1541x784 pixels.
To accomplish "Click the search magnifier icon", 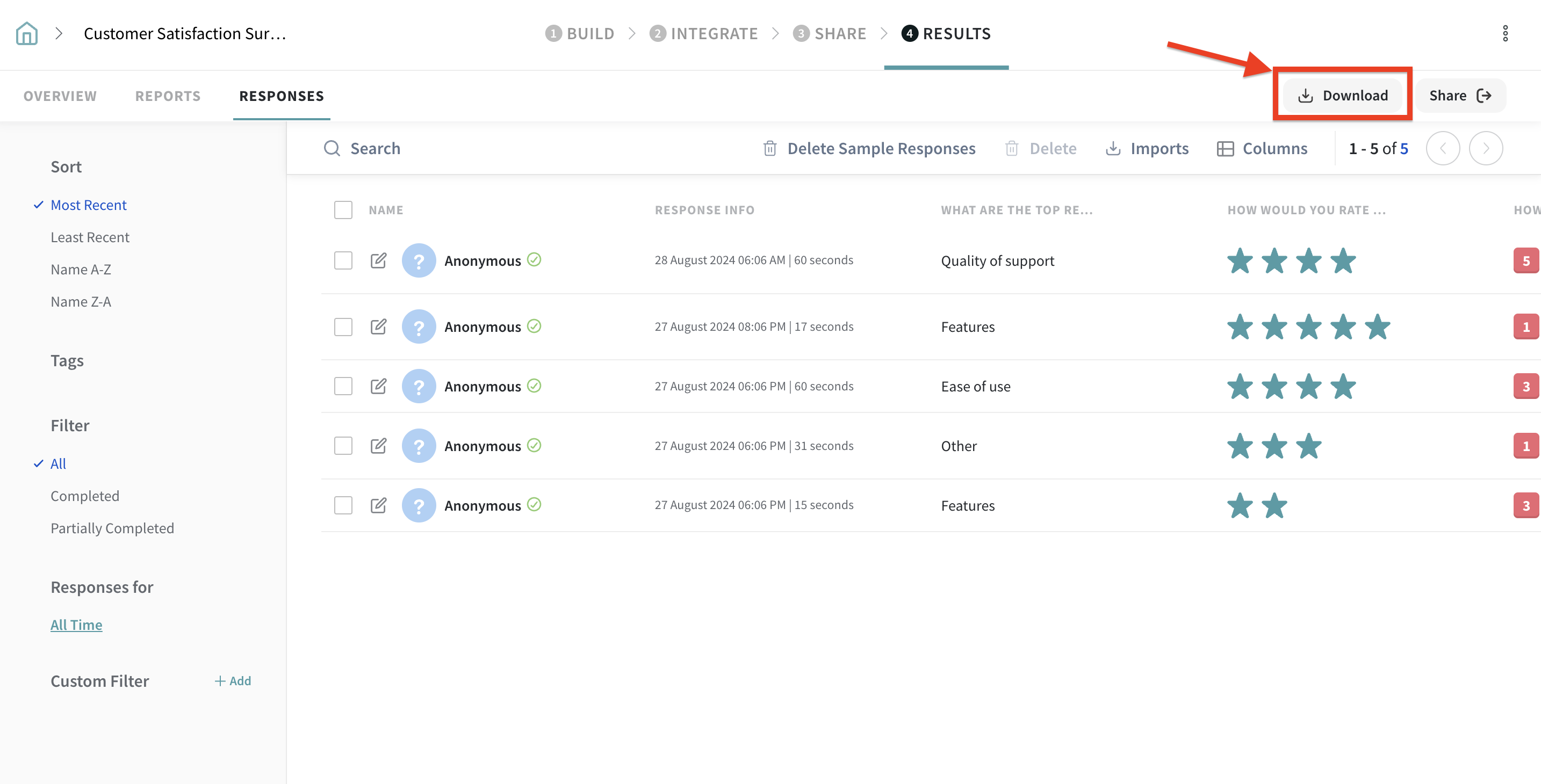I will click(332, 149).
